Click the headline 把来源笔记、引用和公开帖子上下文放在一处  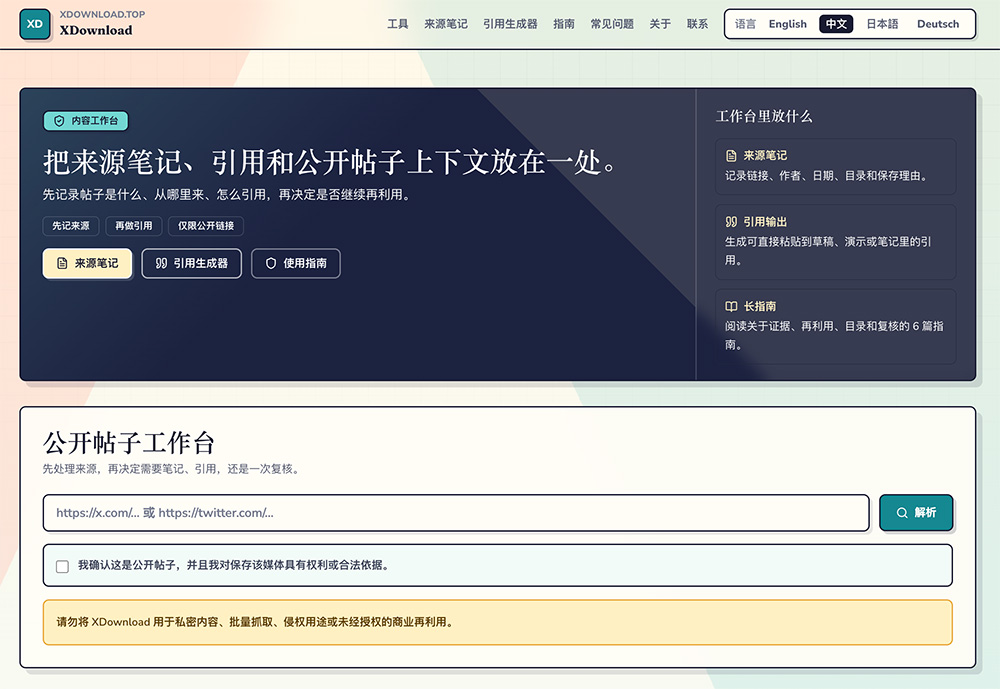[x=330, y=162]
